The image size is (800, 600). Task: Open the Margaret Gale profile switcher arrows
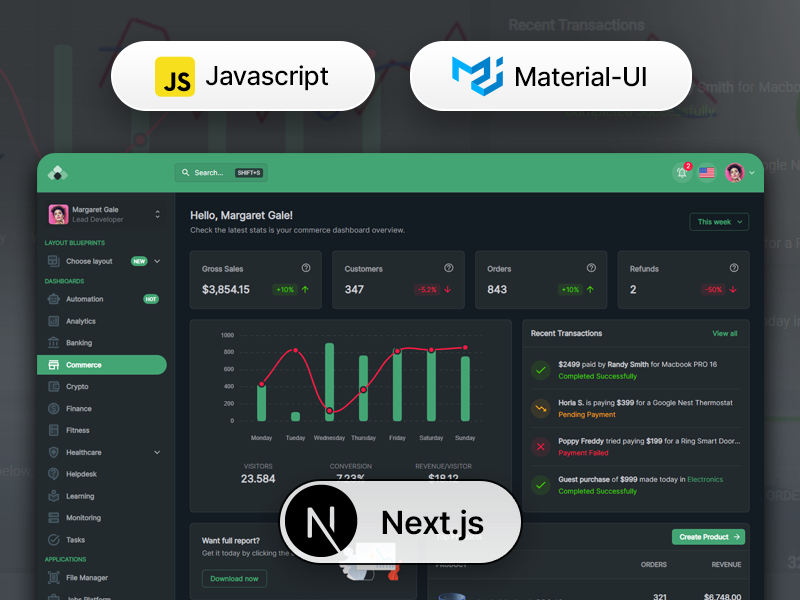tap(157, 214)
